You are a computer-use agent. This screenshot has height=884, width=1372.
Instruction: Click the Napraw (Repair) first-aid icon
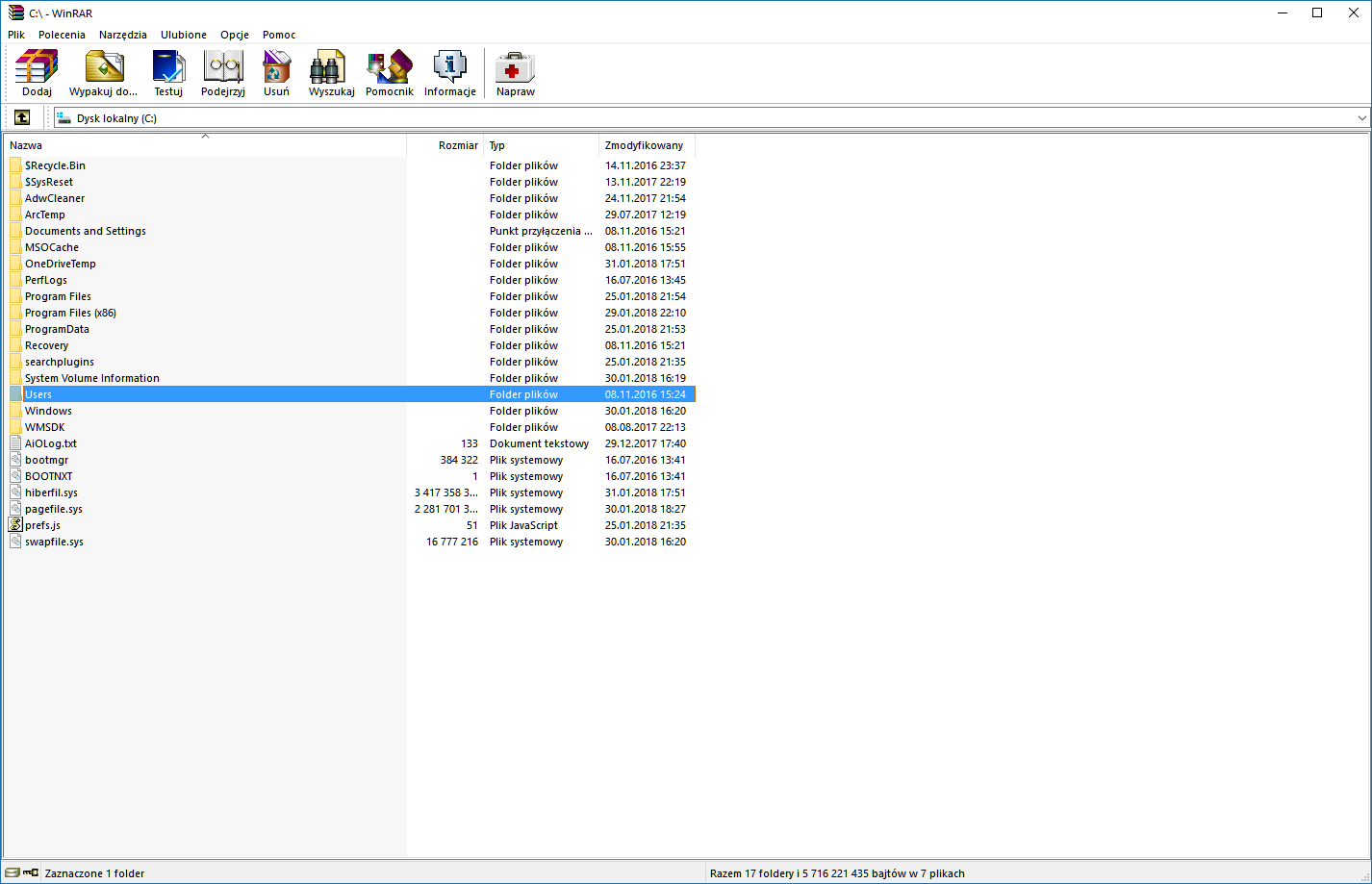(516, 73)
